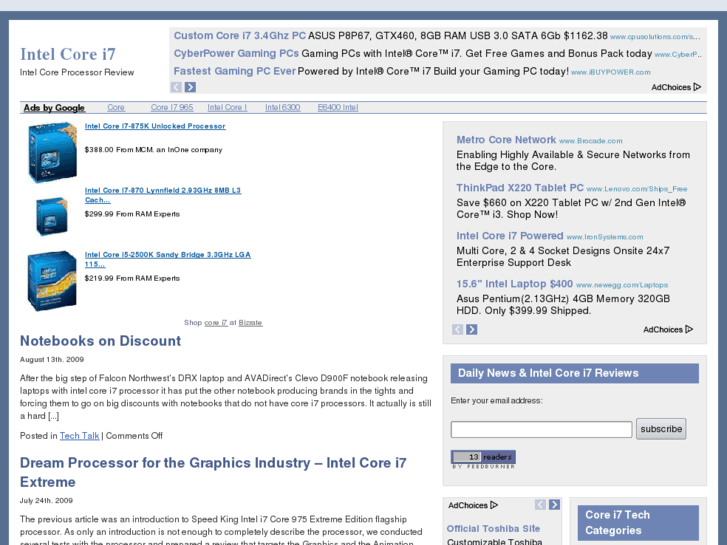727x545 pixels.
Task: Open Intel Core i7-875K Unlocked Processor link
Action: point(155,126)
